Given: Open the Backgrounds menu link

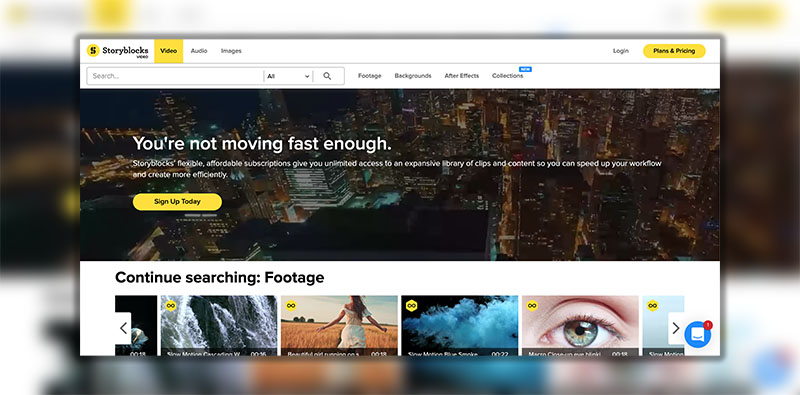Looking at the screenshot, I should point(413,76).
